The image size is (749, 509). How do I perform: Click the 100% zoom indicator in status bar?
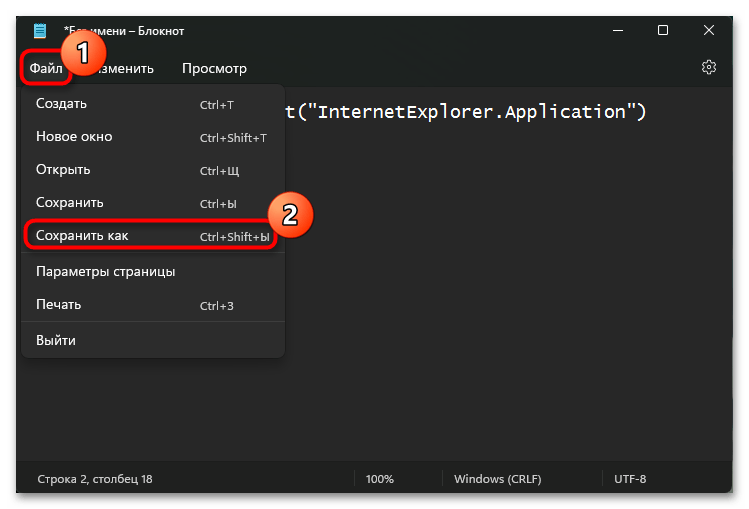click(379, 479)
